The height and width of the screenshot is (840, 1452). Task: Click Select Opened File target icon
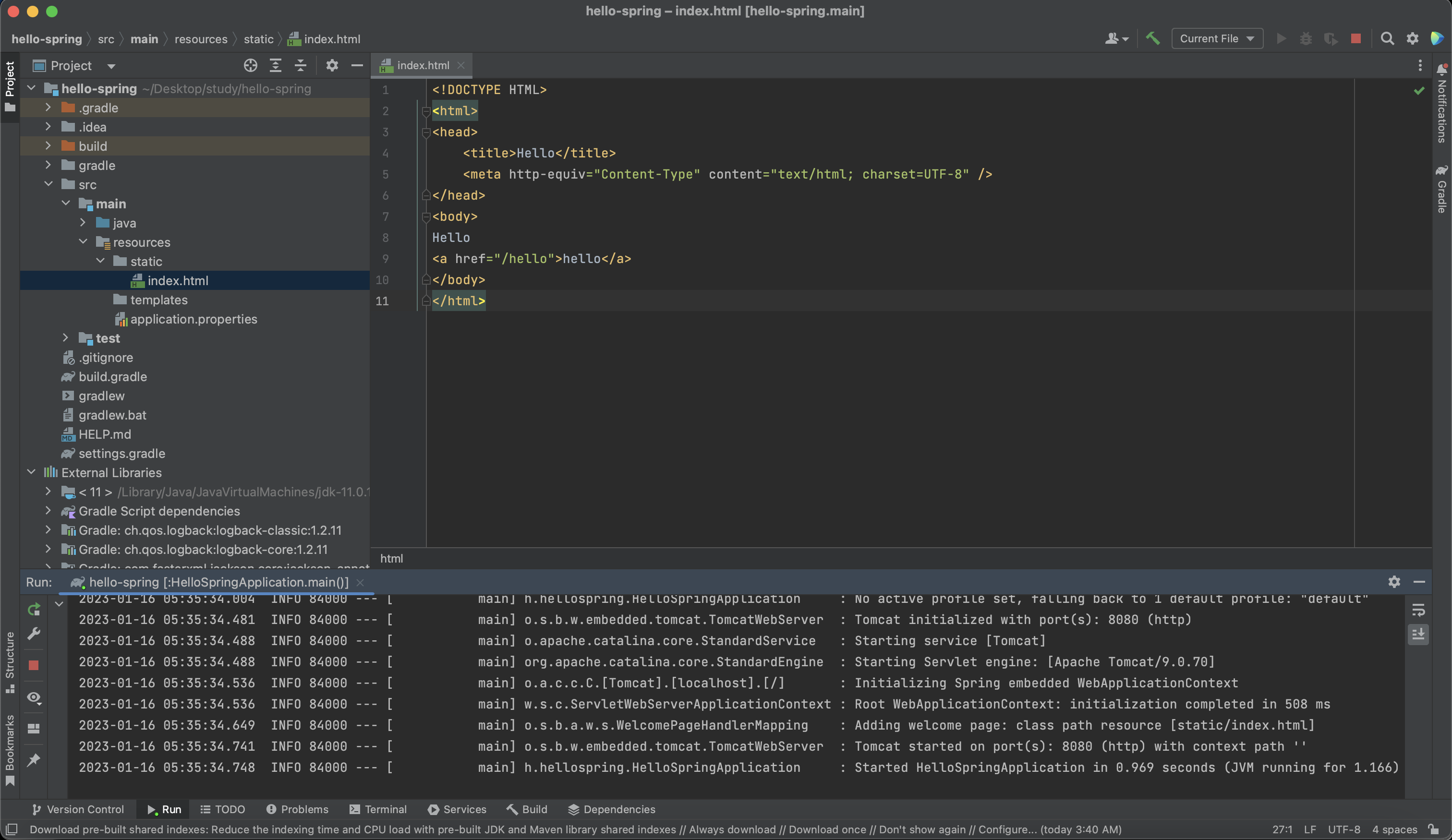[x=250, y=66]
